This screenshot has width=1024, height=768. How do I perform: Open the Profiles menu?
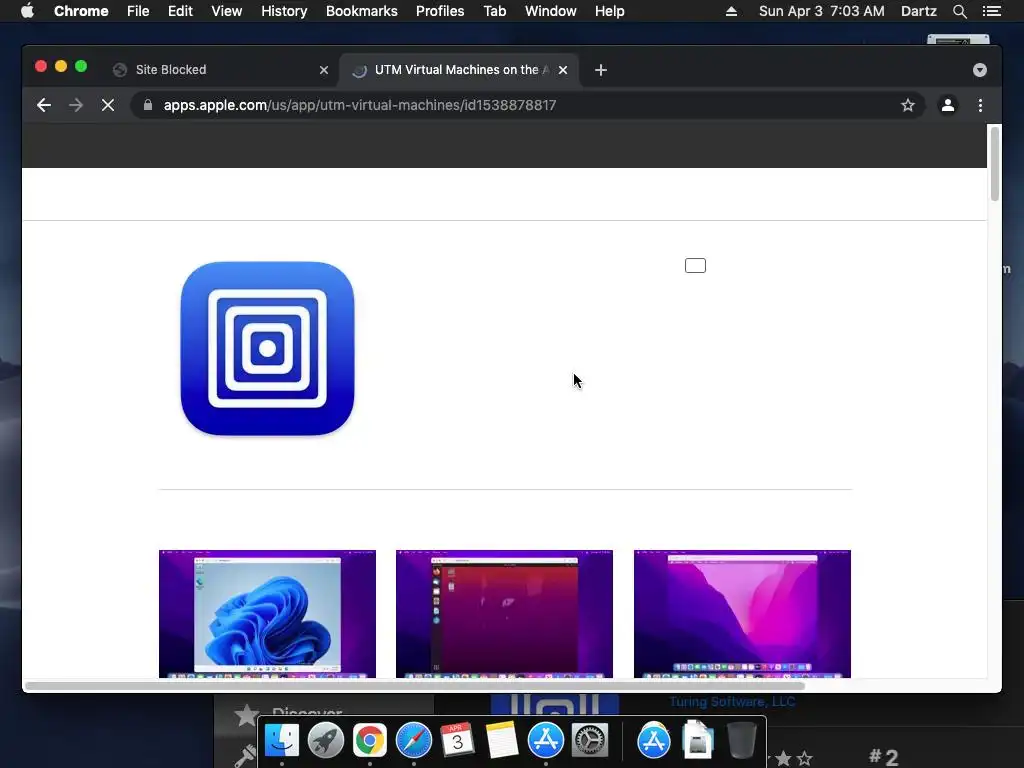coord(440,11)
